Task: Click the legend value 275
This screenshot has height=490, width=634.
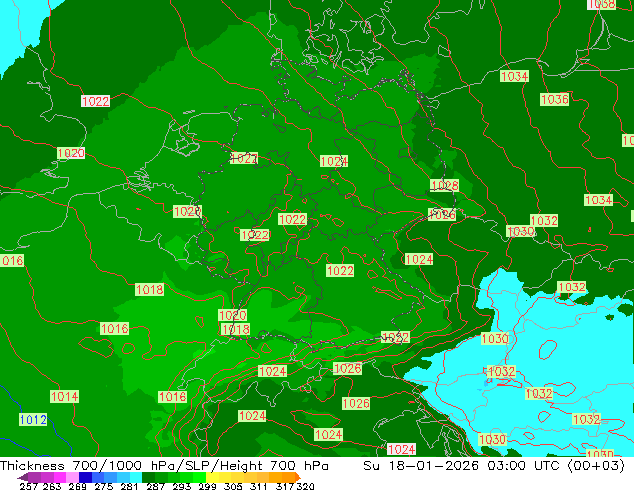Action: point(104,486)
